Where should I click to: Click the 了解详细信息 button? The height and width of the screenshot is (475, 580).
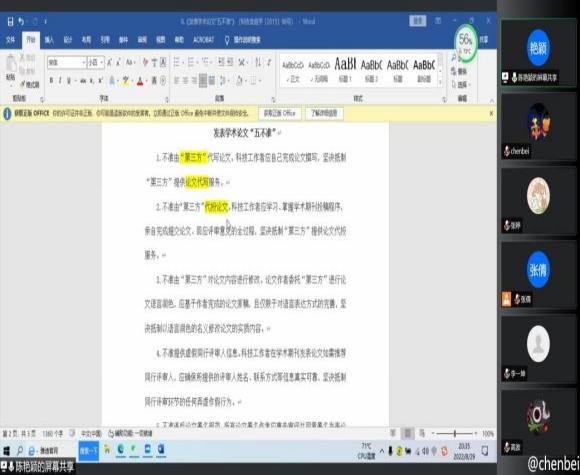[x=324, y=114]
